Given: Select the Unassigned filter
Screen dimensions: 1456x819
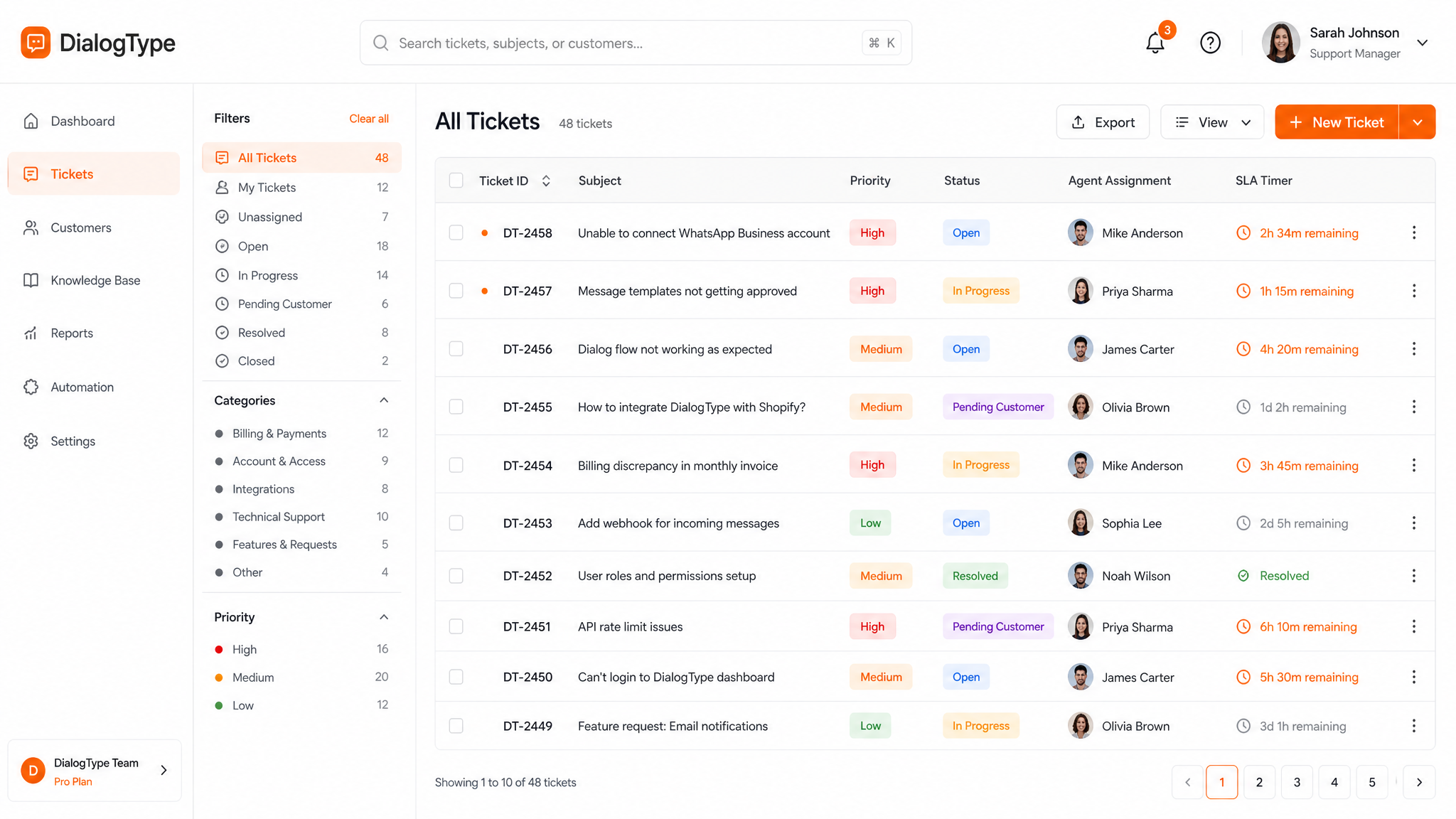Looking at the screenshot, I should (x=301, y=217).
